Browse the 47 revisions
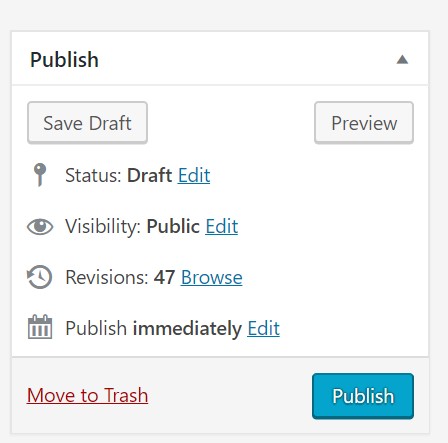Viewport: 448px width, 443px height. [212, 277]
